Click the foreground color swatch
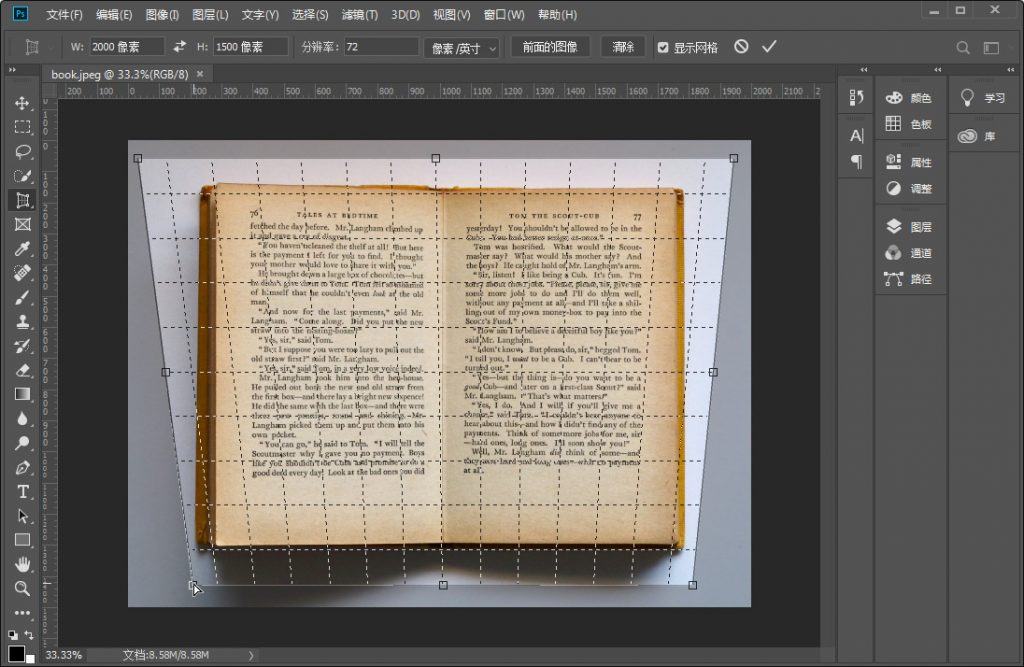 16,653
